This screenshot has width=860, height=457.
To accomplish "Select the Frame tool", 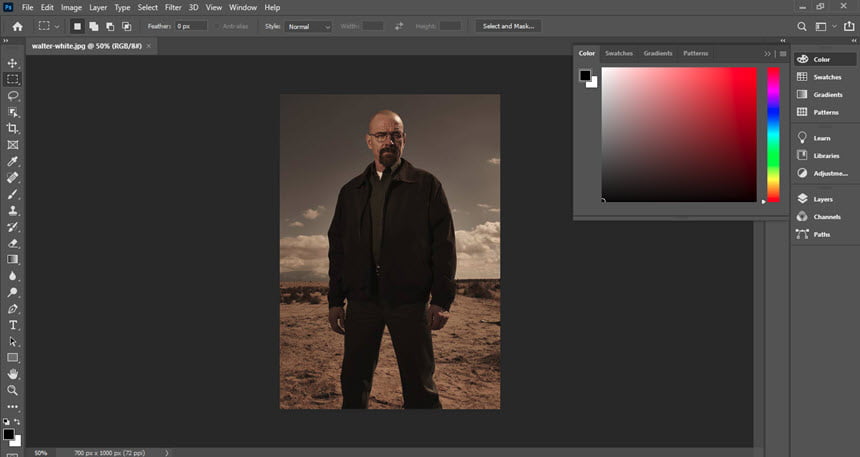I will tap(13, 145).
